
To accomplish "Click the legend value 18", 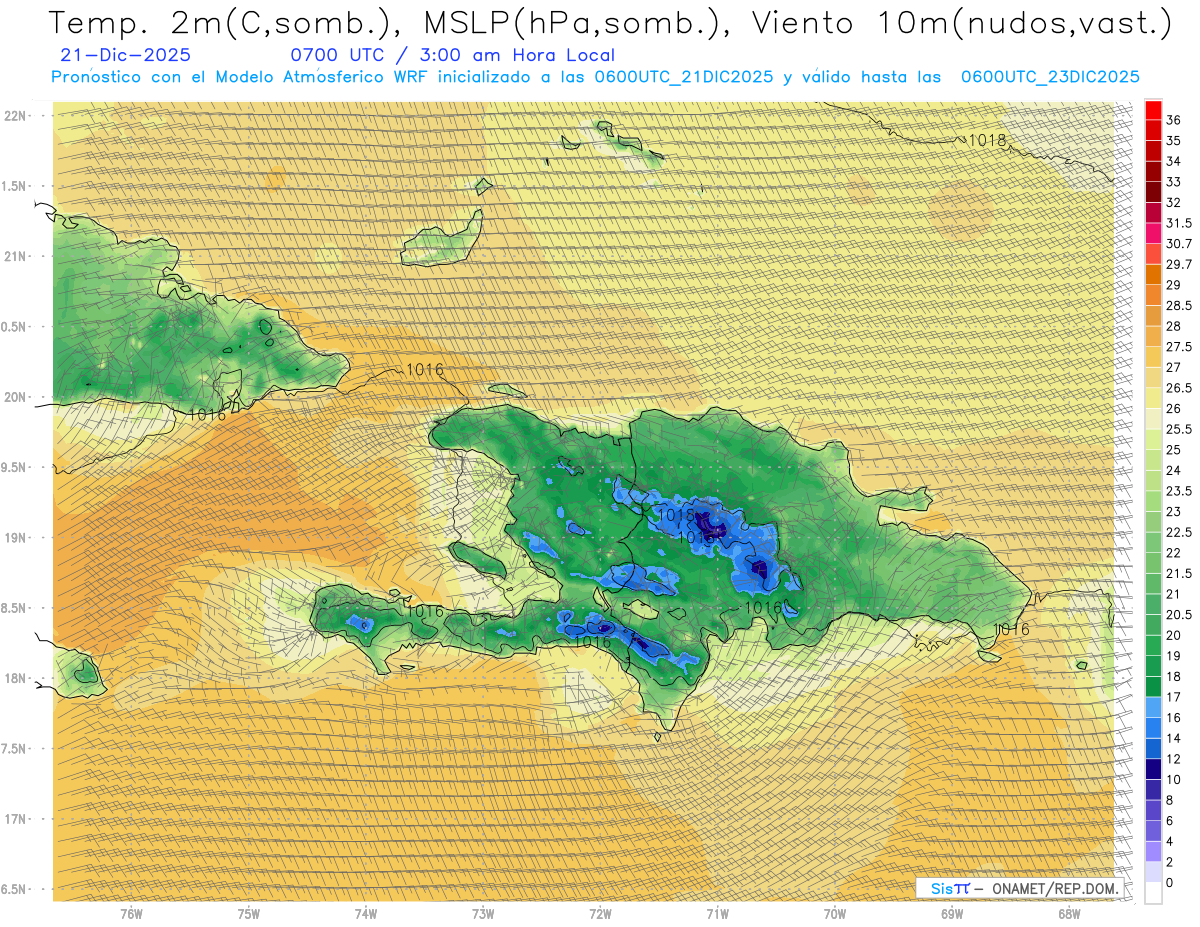I will click(x=1173, y=677).
